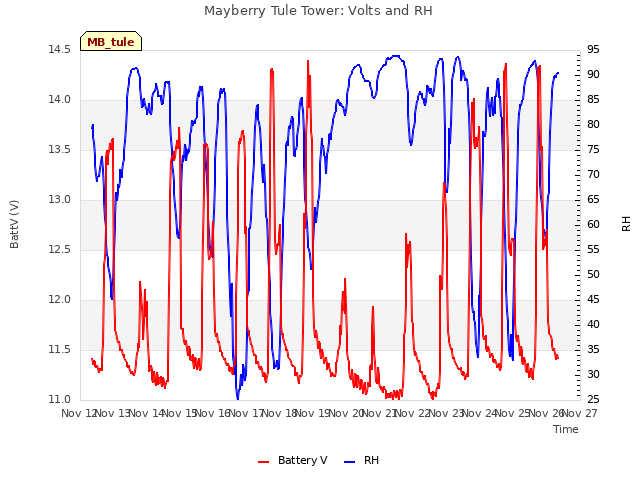Click the 12.5 tick on the left axis
Screen dimensions: 640x480
(x=60, y=250)
